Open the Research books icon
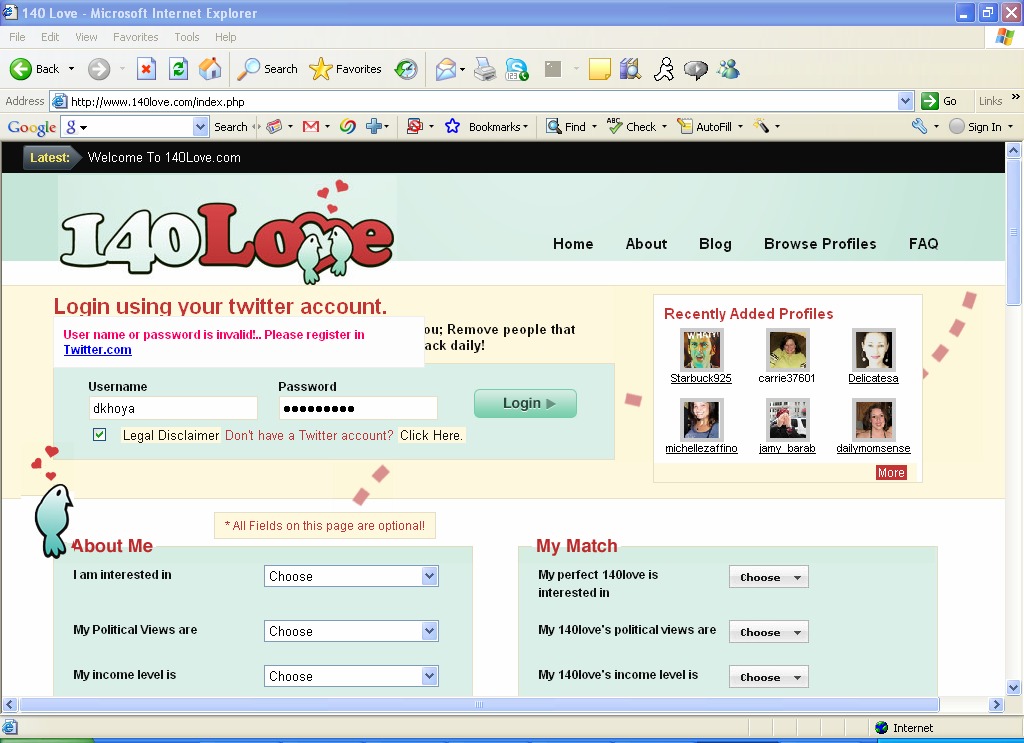 (630, 69)
